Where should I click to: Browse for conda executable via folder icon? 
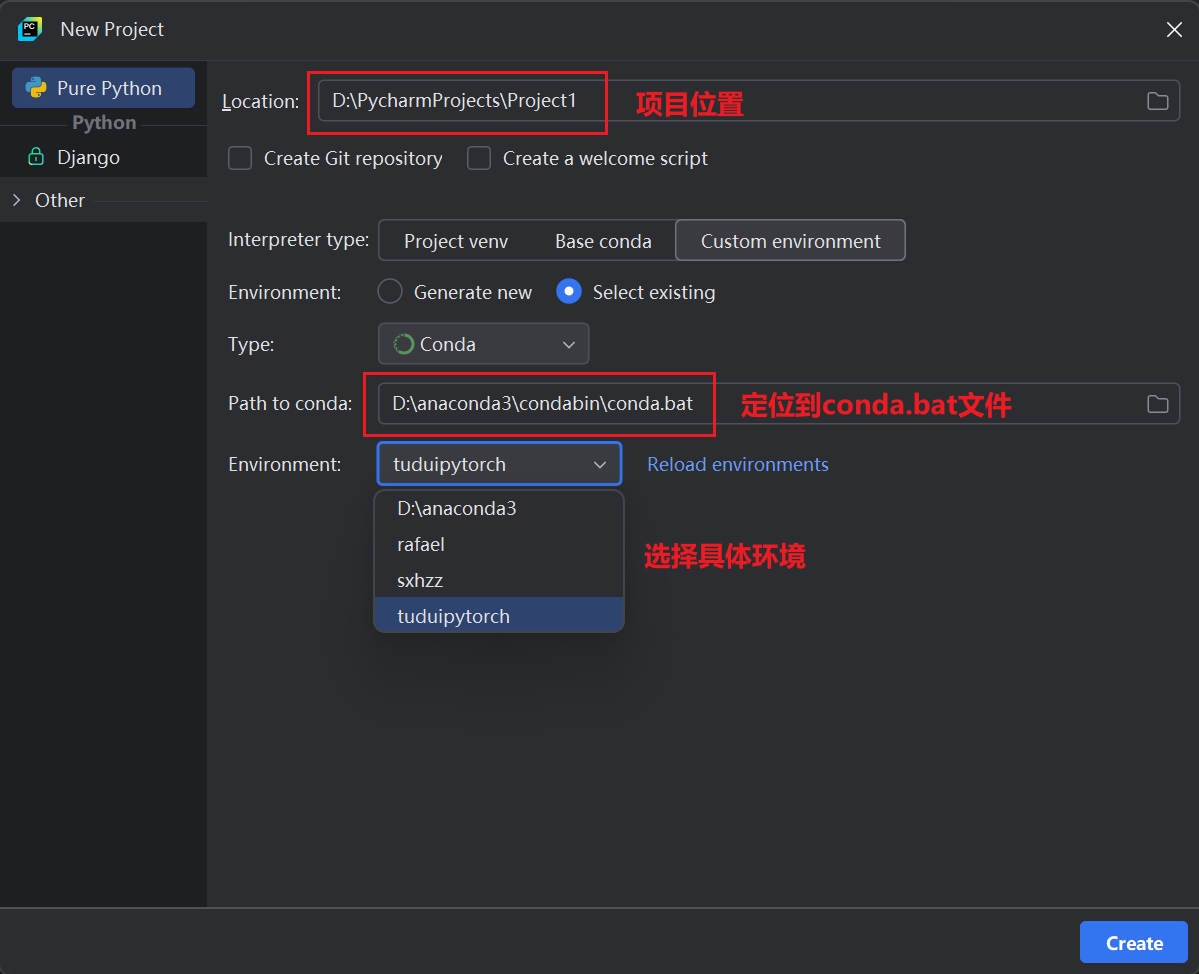tap(1157, 404)
